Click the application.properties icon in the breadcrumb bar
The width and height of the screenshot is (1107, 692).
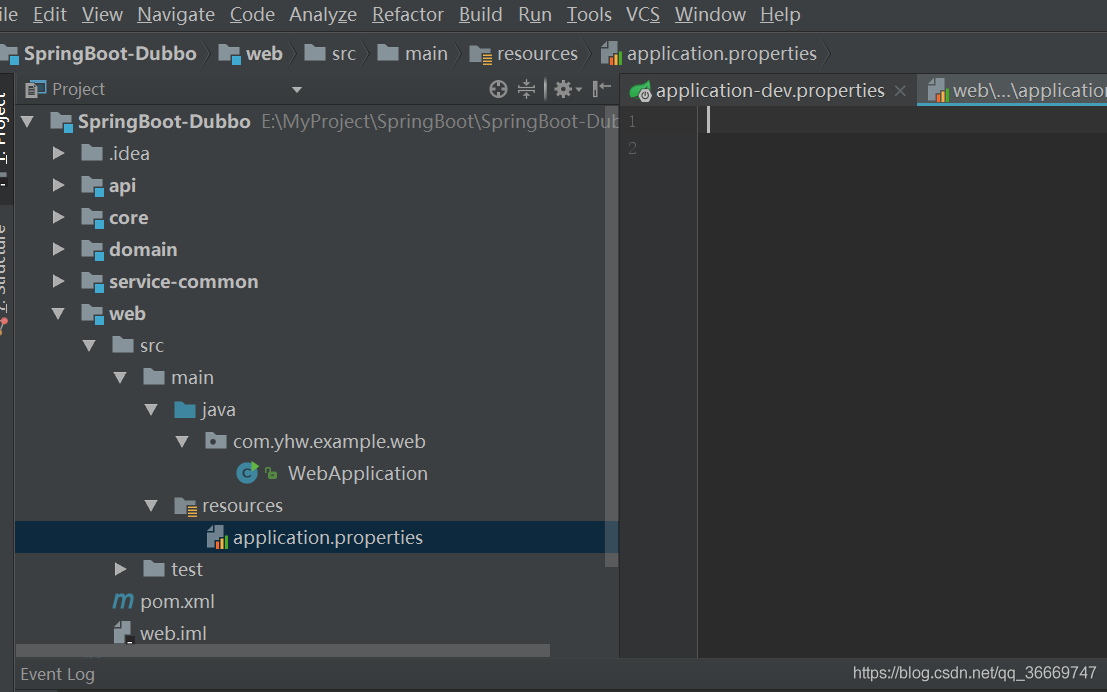click(x=611, y=53)
